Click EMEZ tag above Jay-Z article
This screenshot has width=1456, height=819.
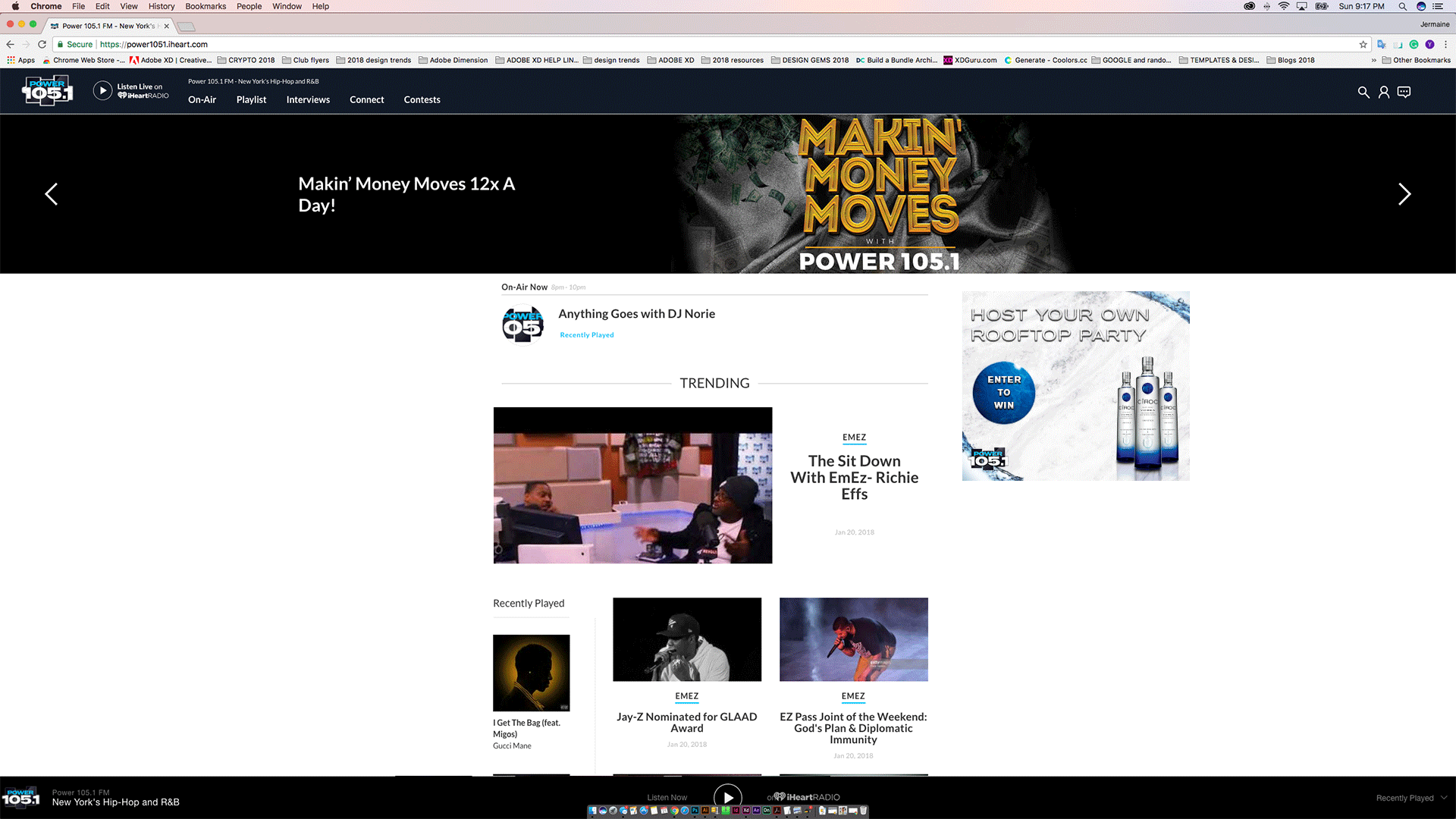point(687,696)
